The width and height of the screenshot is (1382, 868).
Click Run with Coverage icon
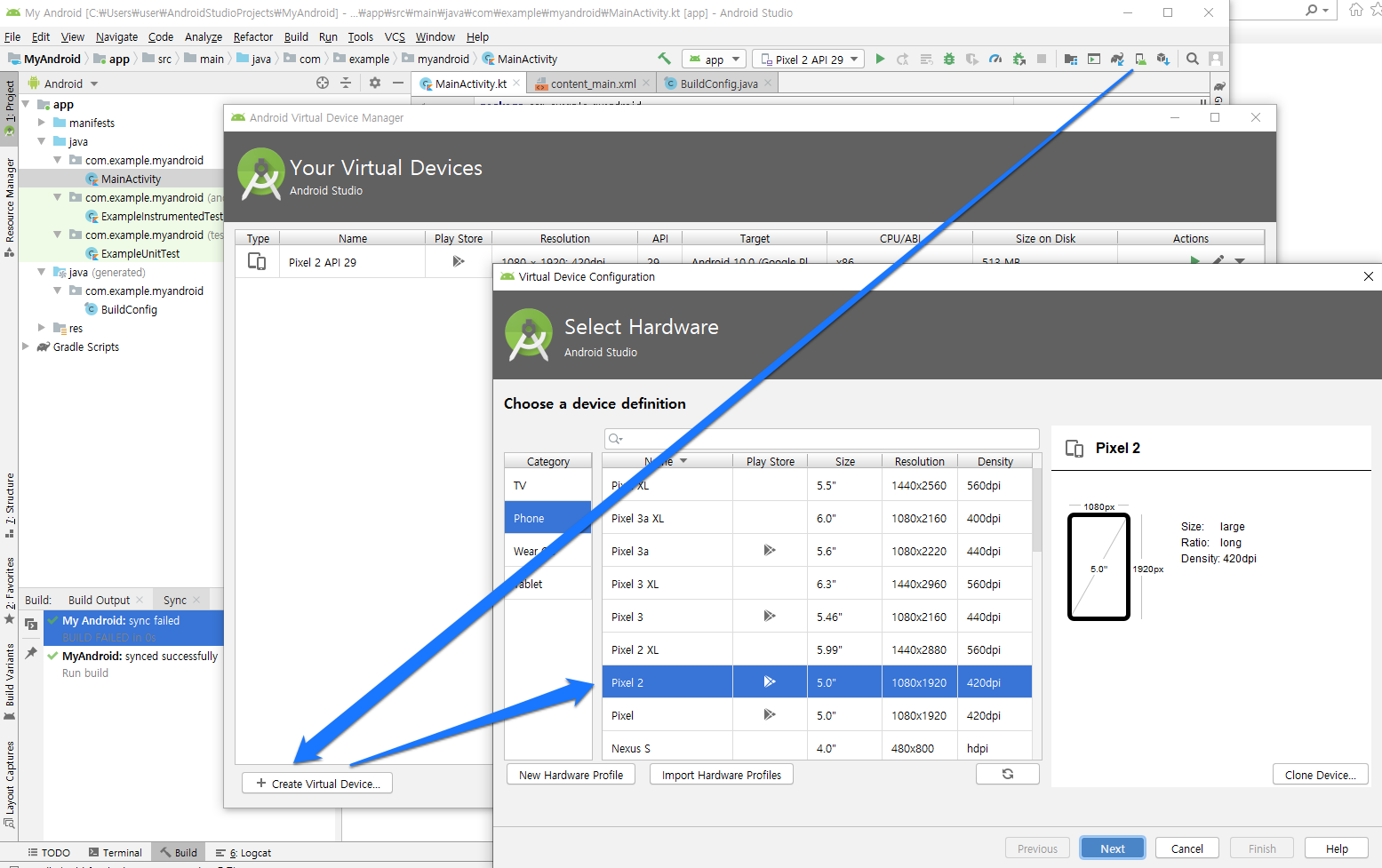click(972, 59)
